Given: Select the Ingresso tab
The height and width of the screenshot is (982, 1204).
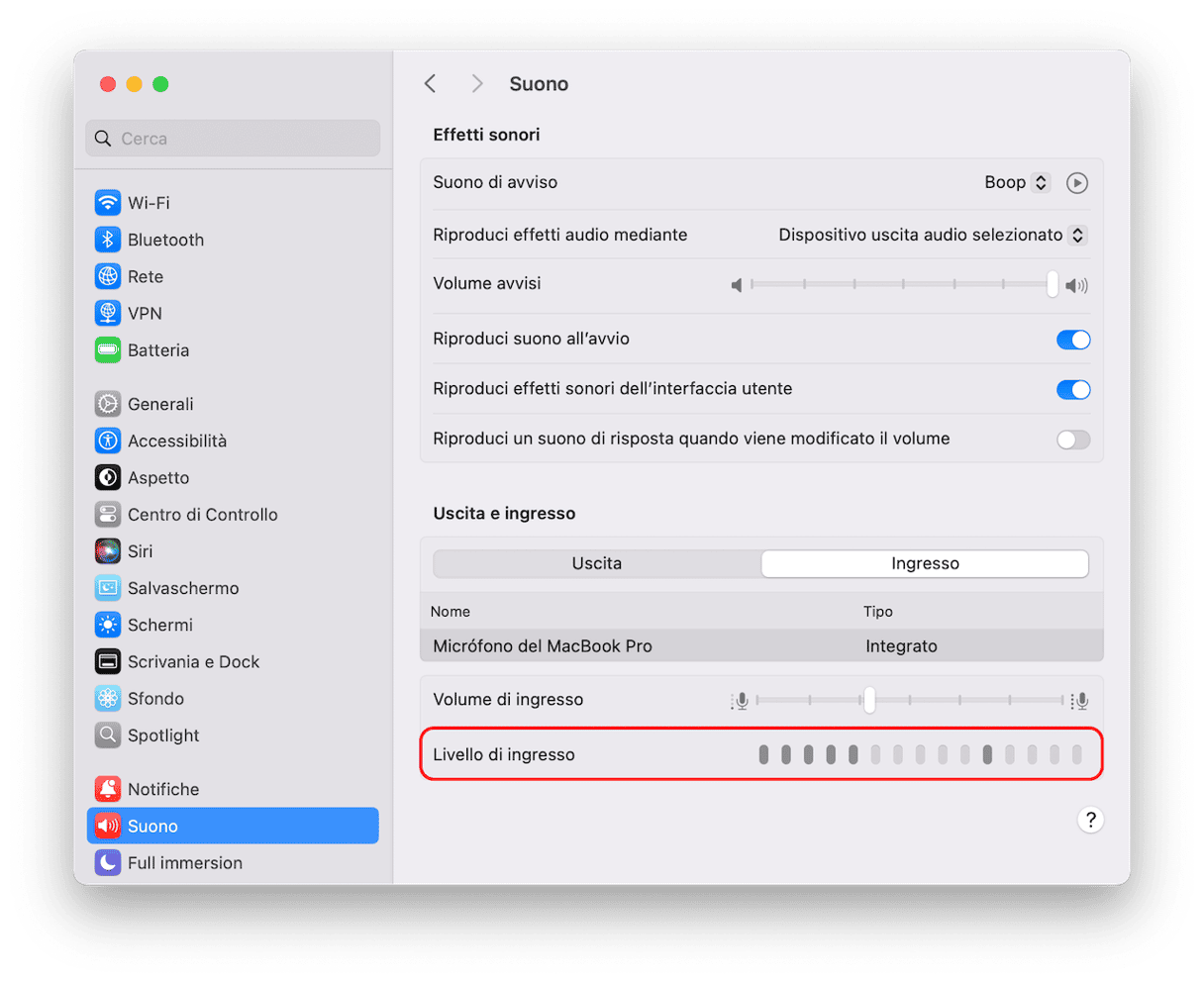Looking at the screenshot, I should [x=925, y=563].
